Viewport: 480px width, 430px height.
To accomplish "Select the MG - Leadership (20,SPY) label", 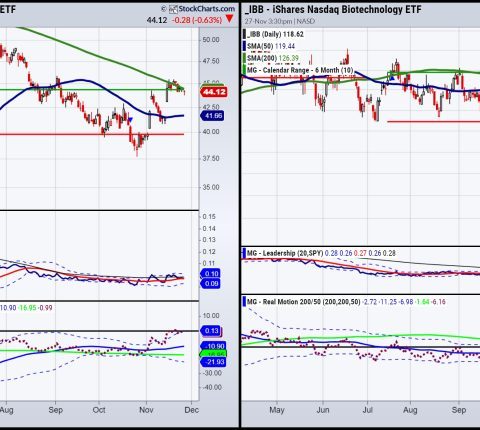I will pos(285,253).
